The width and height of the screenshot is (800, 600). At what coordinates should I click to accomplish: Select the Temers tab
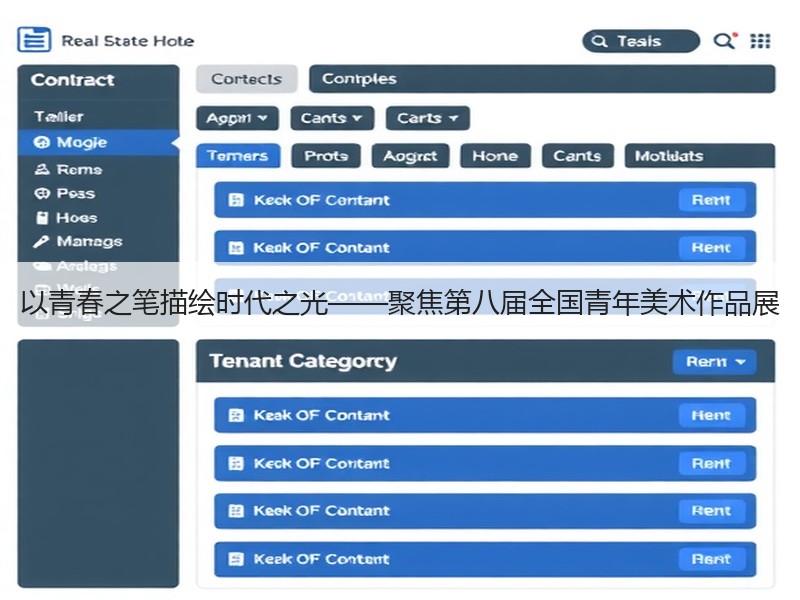tap(238, 156)
